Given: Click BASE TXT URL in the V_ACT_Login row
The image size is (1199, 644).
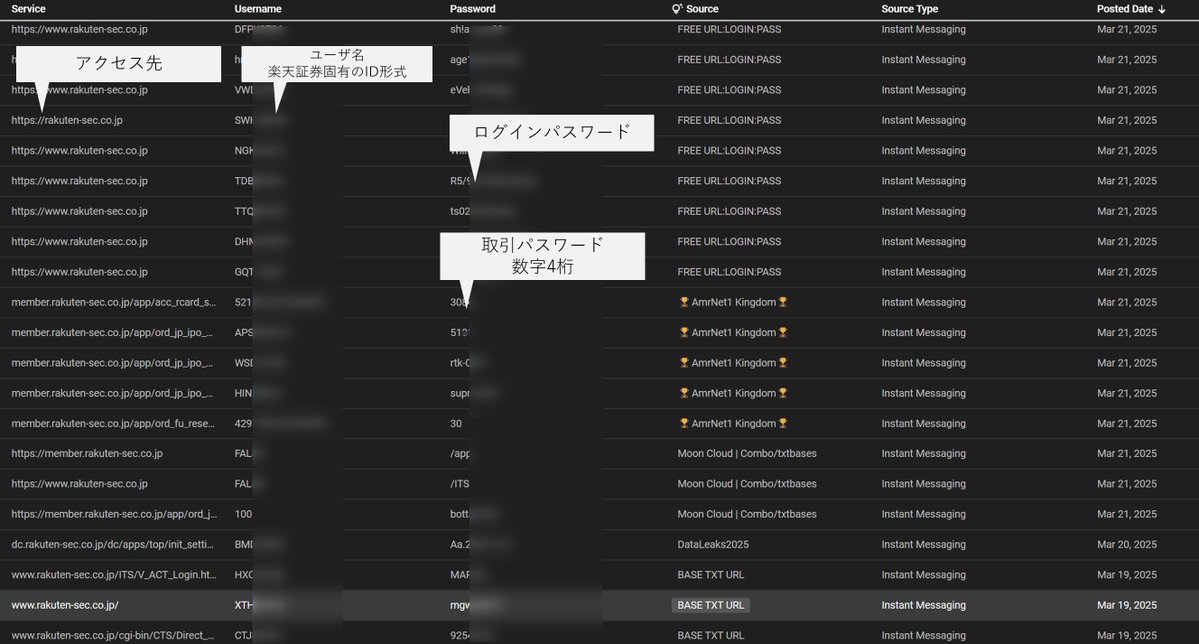Looking at the screenshot, I should point(710,574).
